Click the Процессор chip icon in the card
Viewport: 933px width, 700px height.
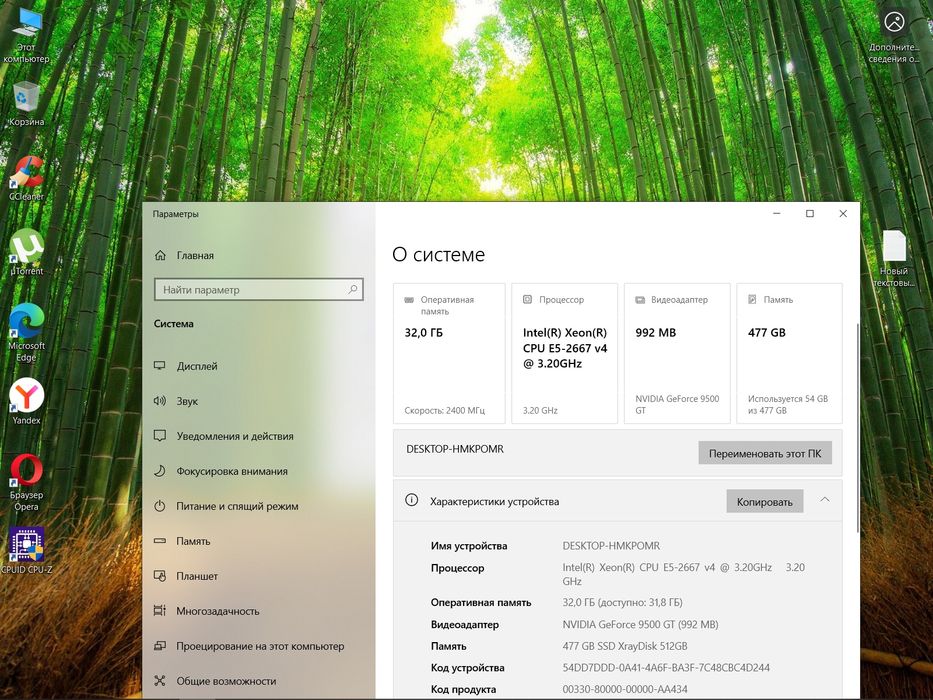click(527, 299)
